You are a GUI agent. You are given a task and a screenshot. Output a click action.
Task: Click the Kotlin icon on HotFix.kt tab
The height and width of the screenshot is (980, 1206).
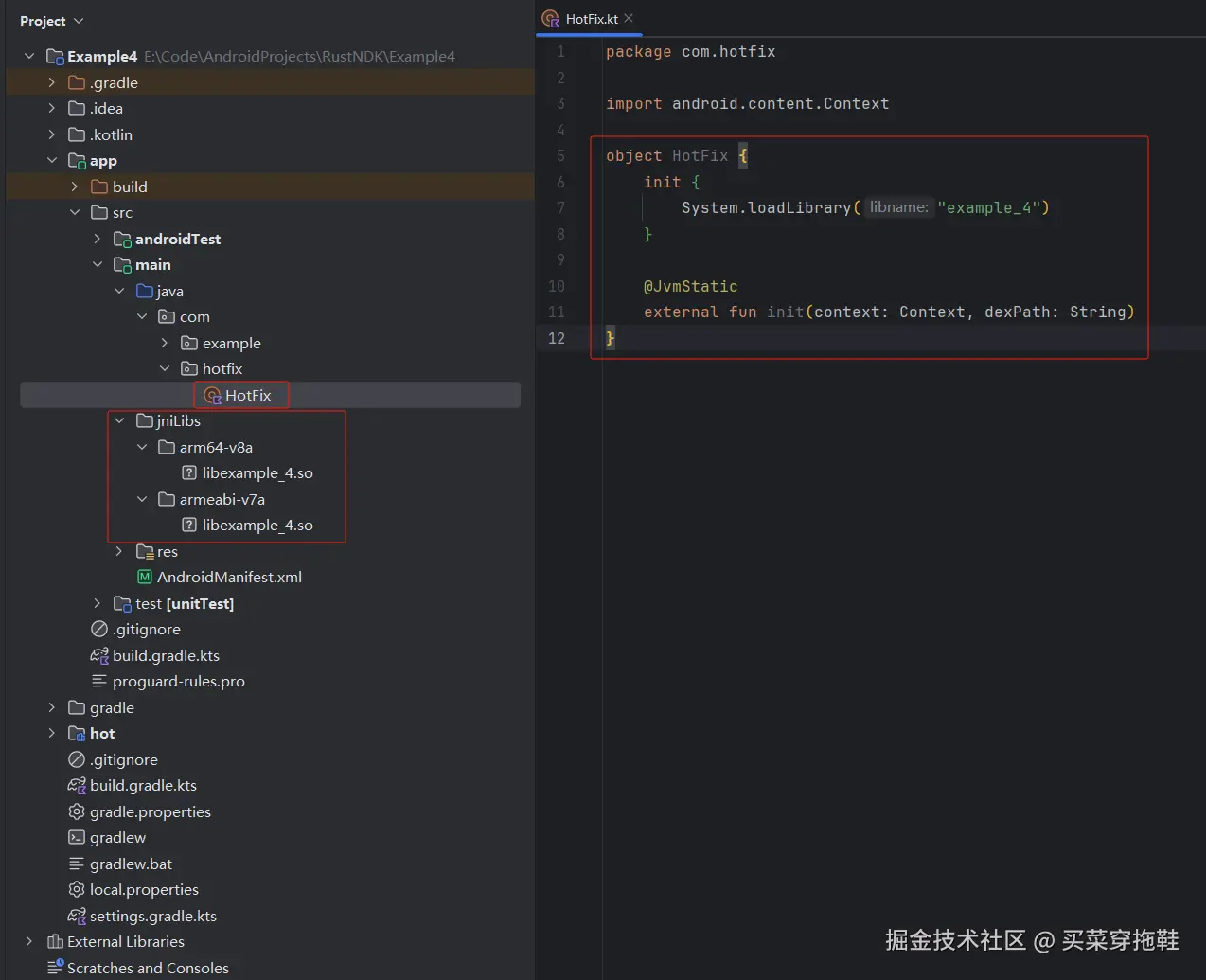coord(550,19)
